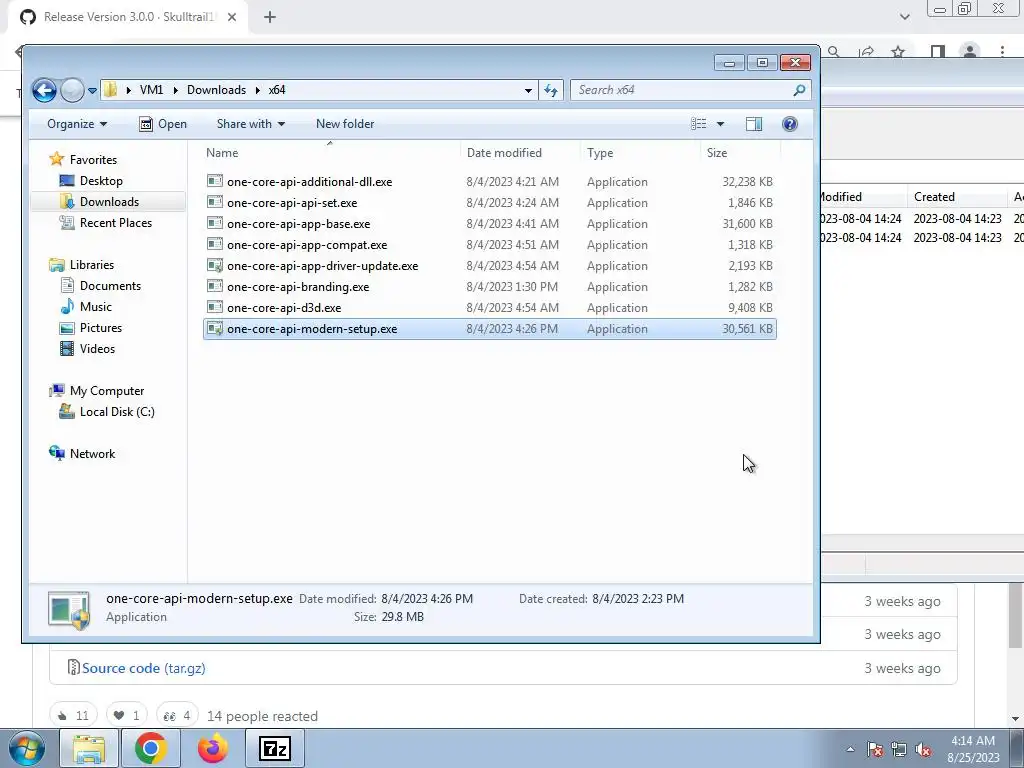Click the Chrome share icon

tap(867, 52)
